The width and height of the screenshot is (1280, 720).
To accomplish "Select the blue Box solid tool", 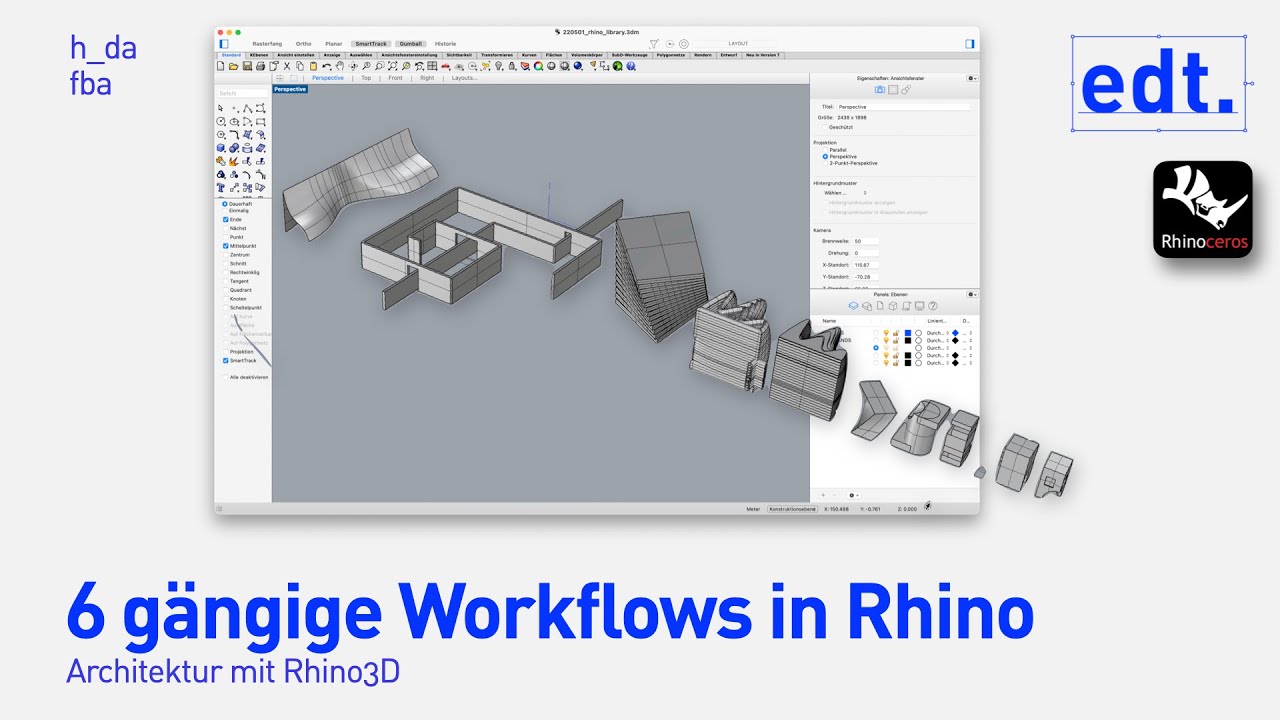I will (221, 148).
